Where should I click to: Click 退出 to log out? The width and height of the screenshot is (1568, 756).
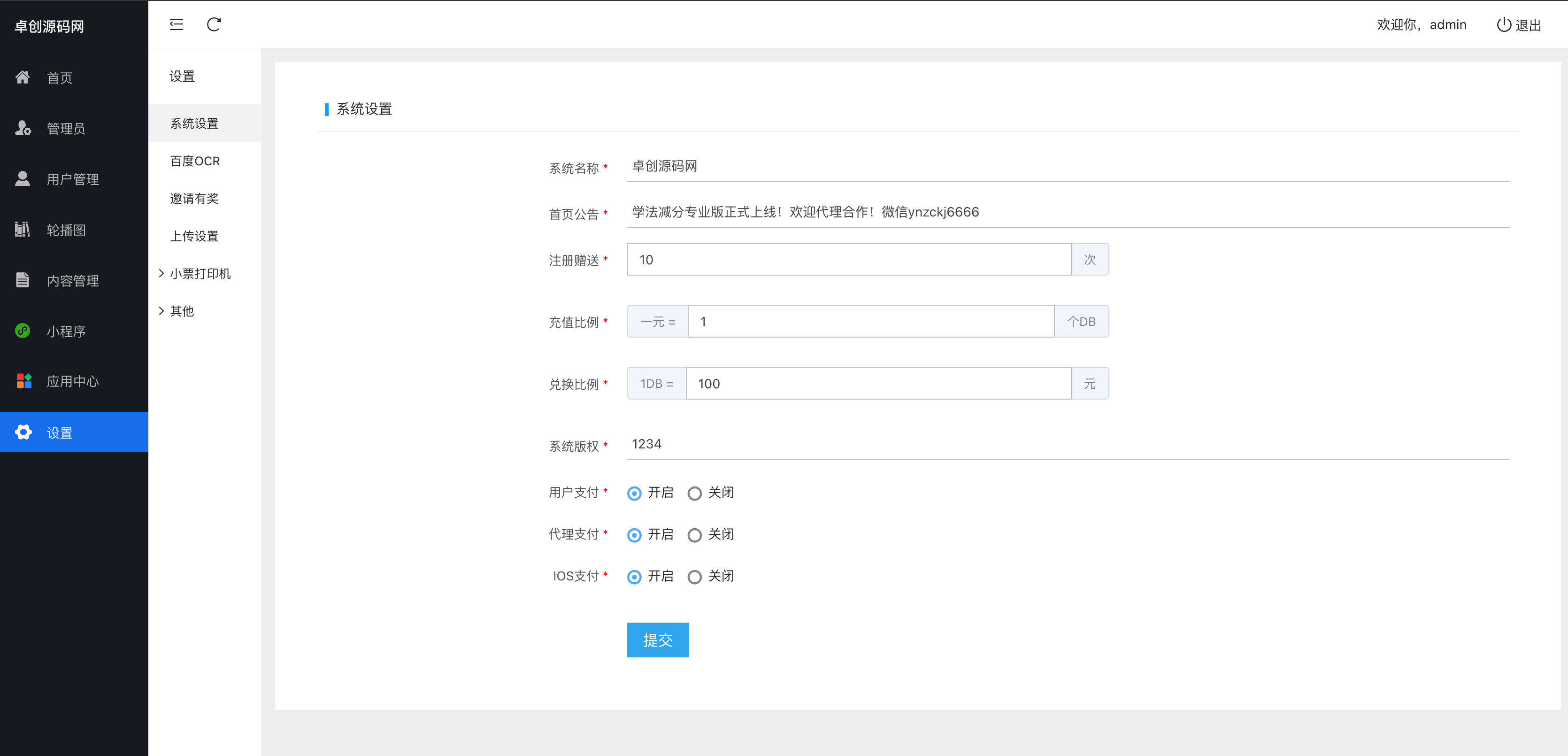point(1518,24)
